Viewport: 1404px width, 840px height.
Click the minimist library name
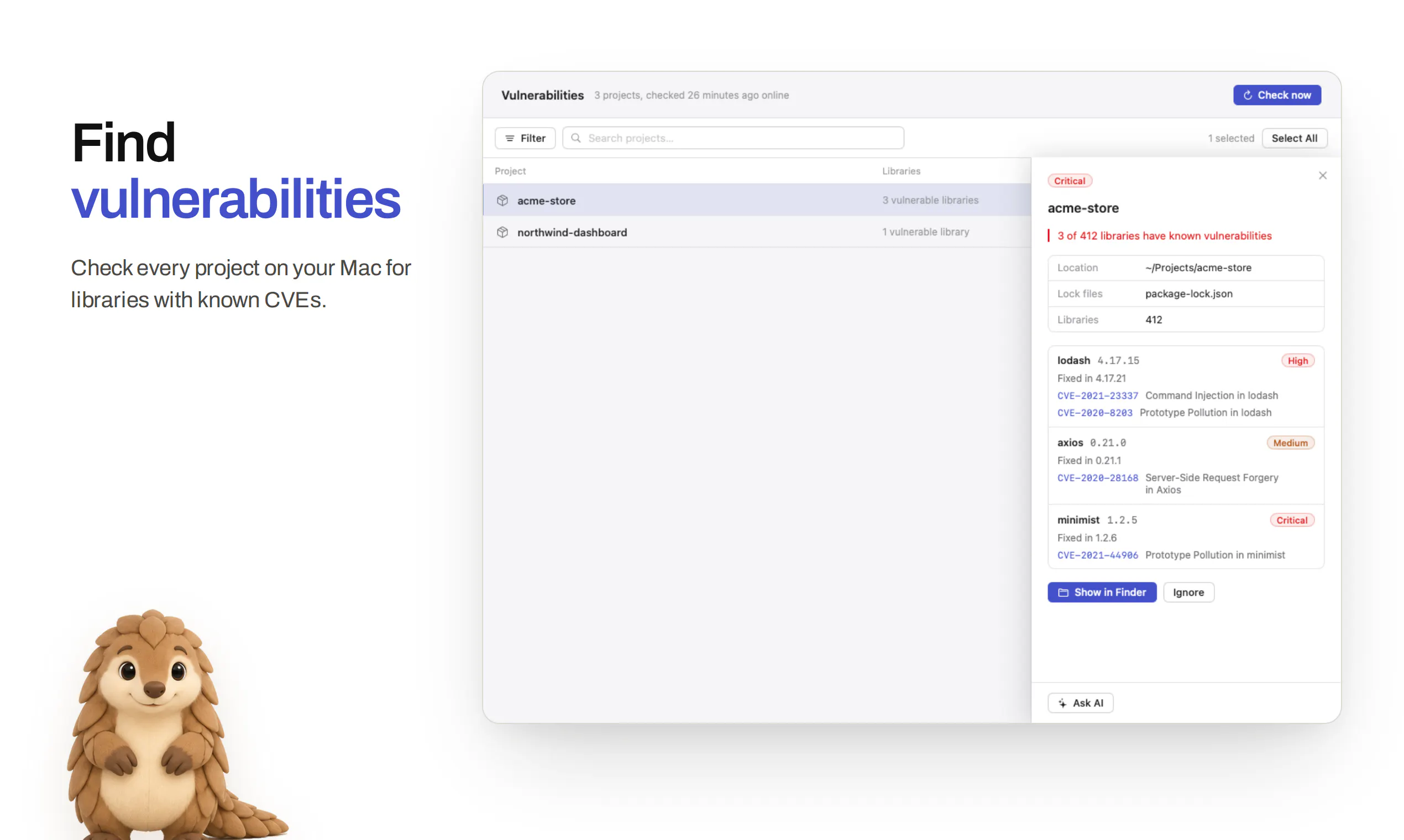coord(1078,519)
